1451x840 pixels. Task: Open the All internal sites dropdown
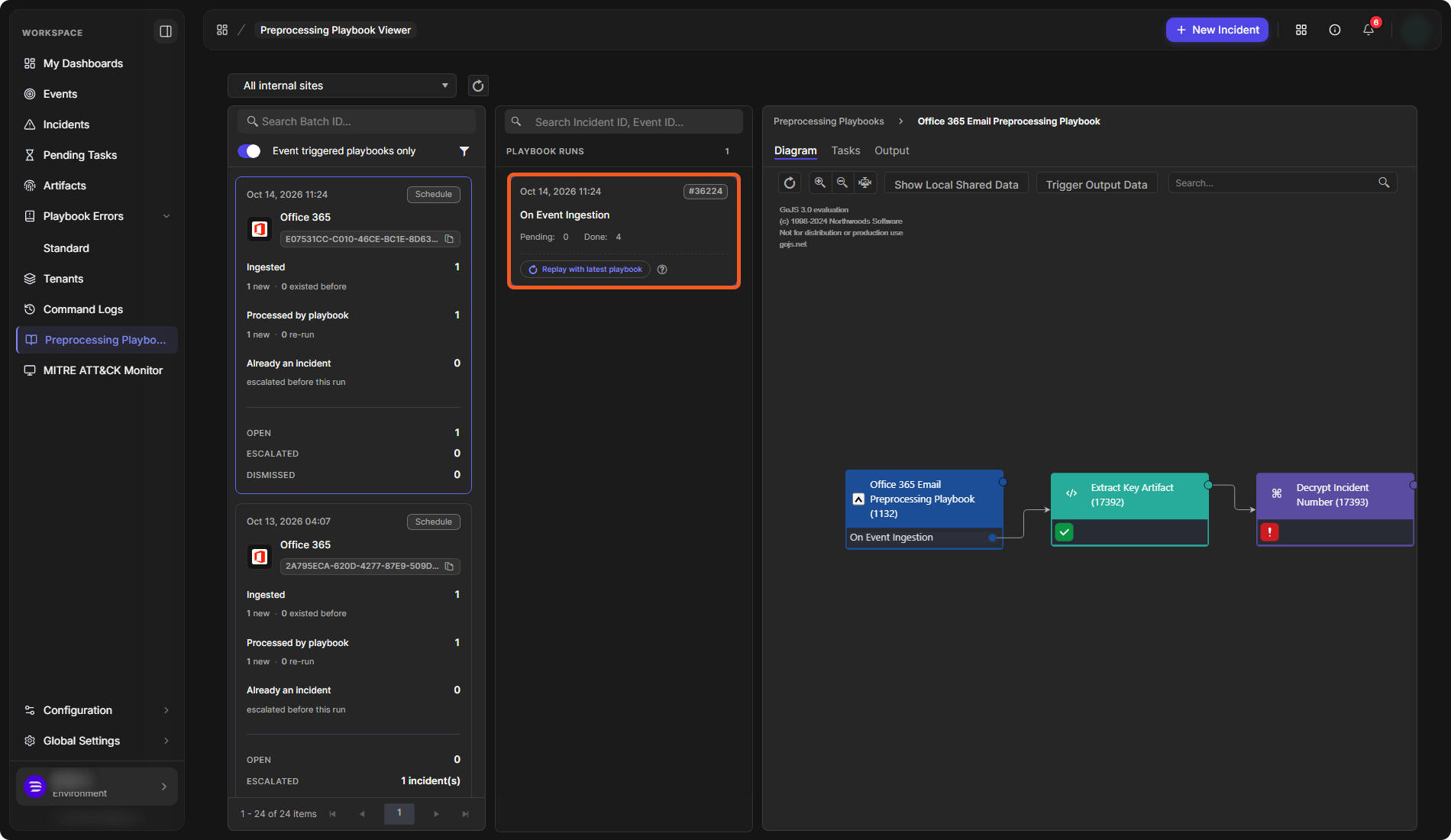coord(342,86)
